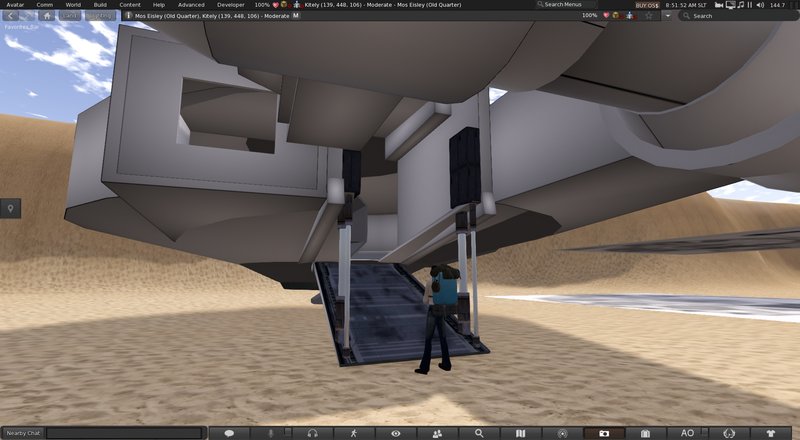800x440 pixels.
Task: Click the Moderate 'M' maturity rating icon
Action: [296, 16]
